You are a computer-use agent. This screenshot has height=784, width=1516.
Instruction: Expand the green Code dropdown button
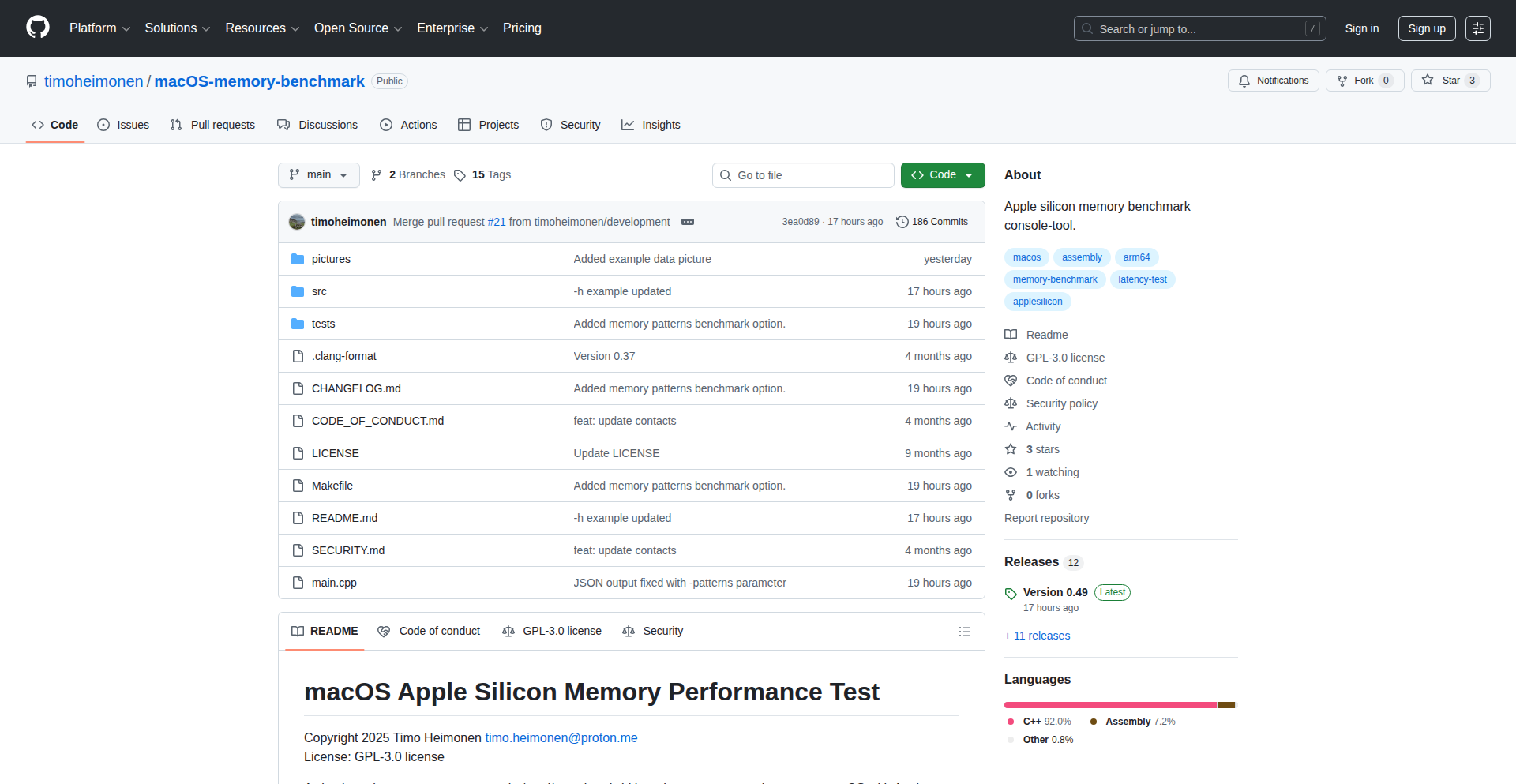[x=942, y=175]
